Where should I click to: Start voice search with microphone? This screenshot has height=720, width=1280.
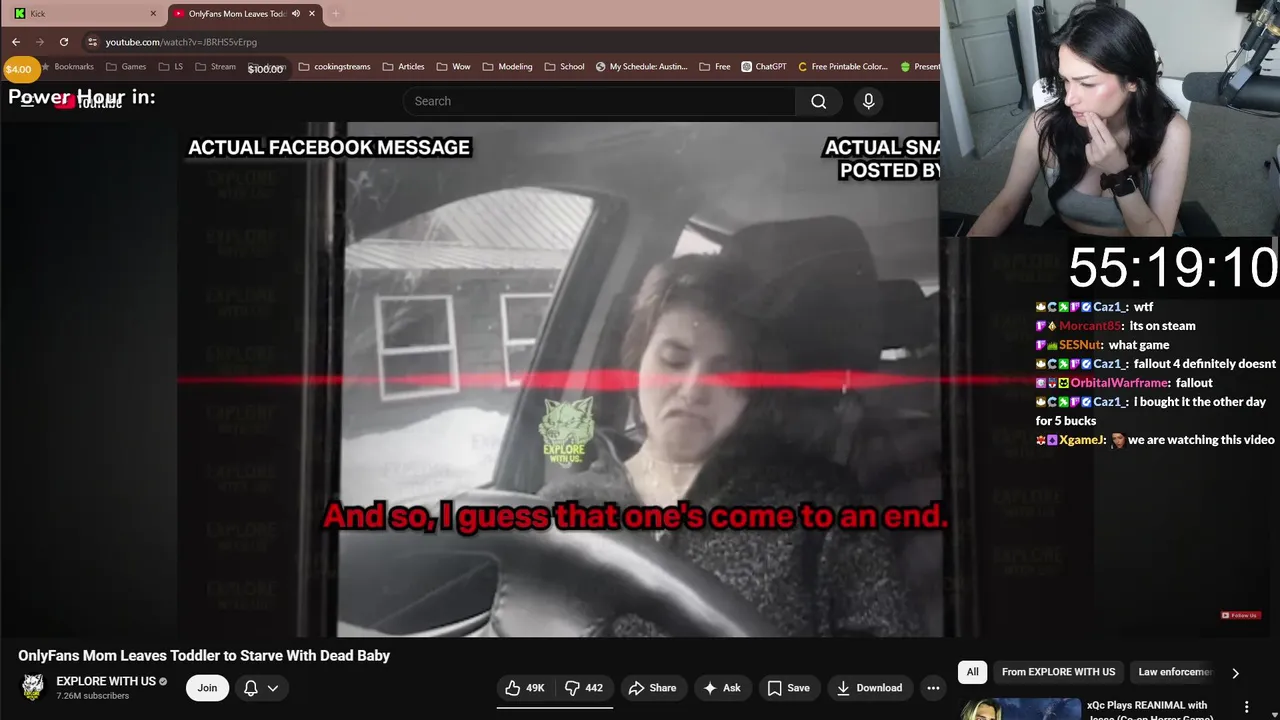pyautogui.click(x=868, y=101)
